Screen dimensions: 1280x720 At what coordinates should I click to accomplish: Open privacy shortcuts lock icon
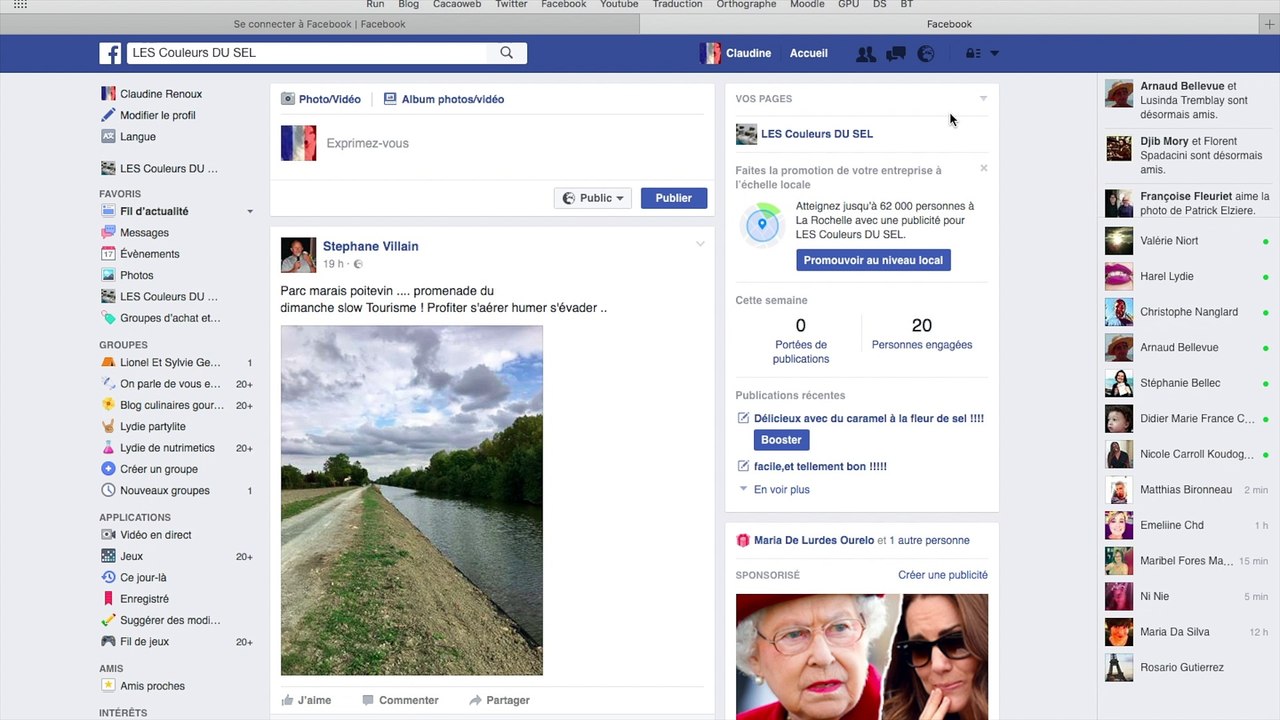click(x=973, y=54)
